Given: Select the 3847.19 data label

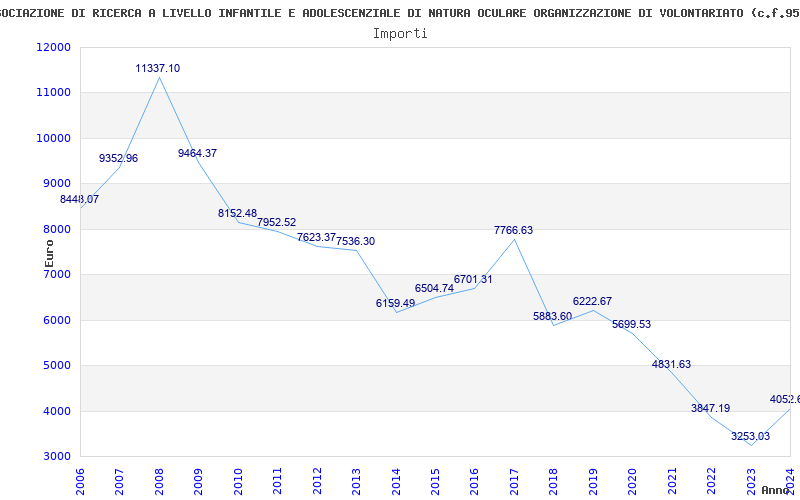Looking at the screenshot, I should pyautogui.click(x=711, y=408).
